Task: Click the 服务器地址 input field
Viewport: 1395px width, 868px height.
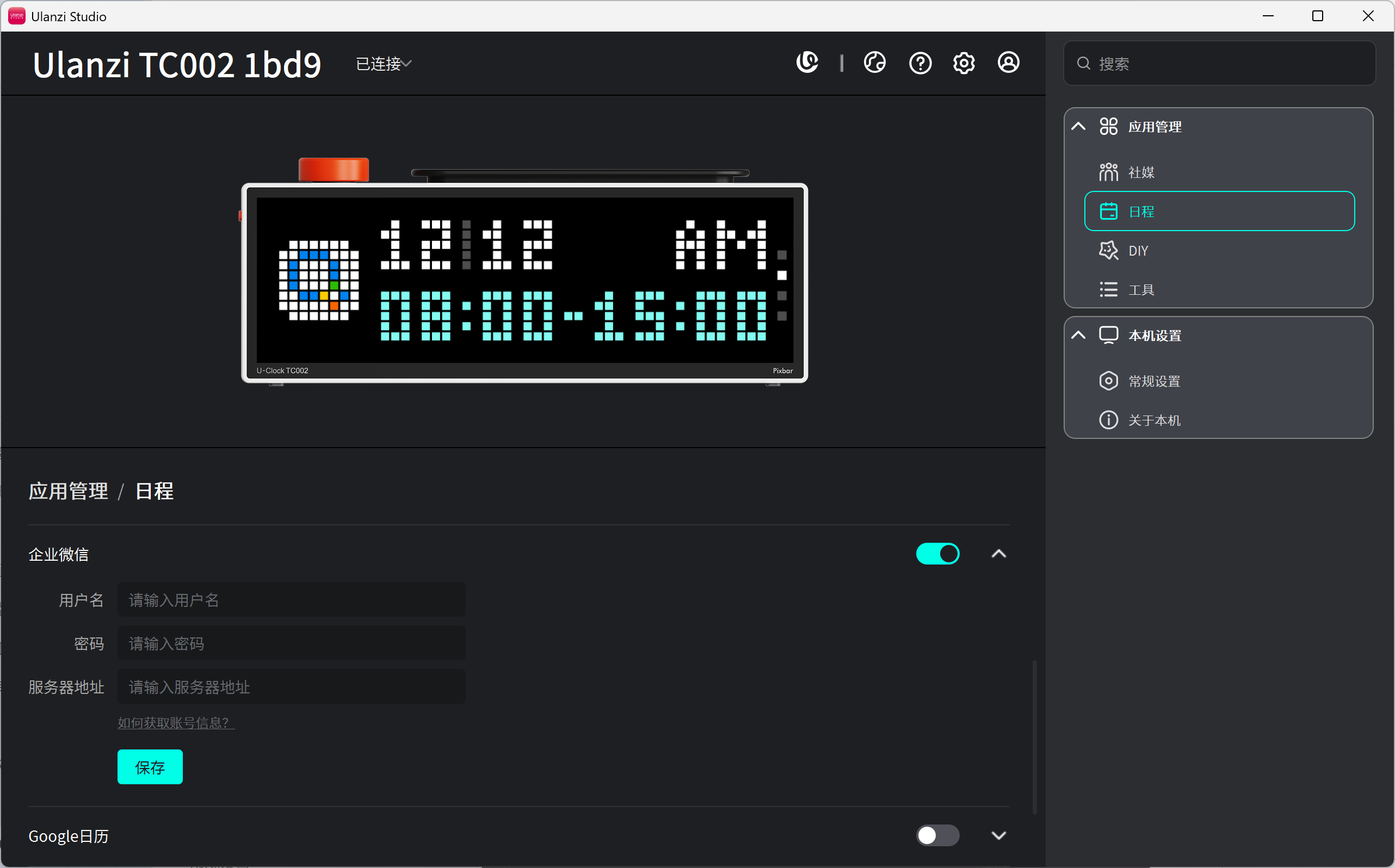Action: point(291,686)
